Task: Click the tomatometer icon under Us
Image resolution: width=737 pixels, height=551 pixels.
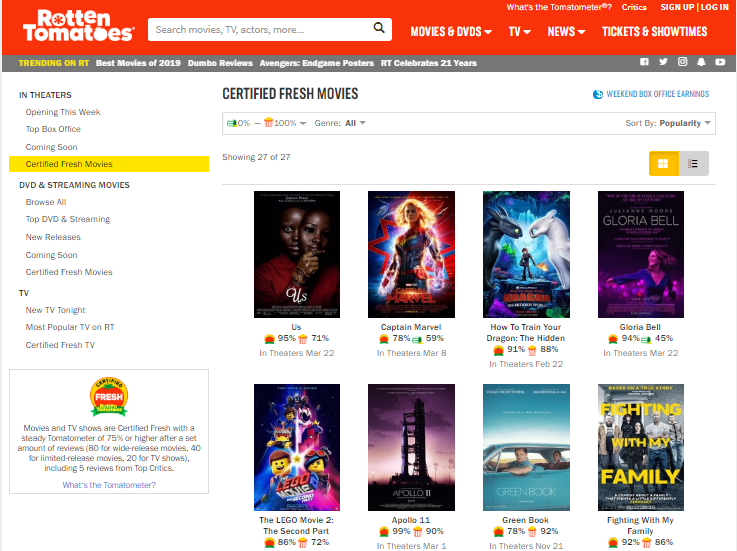Action: [x=269, y=338]
